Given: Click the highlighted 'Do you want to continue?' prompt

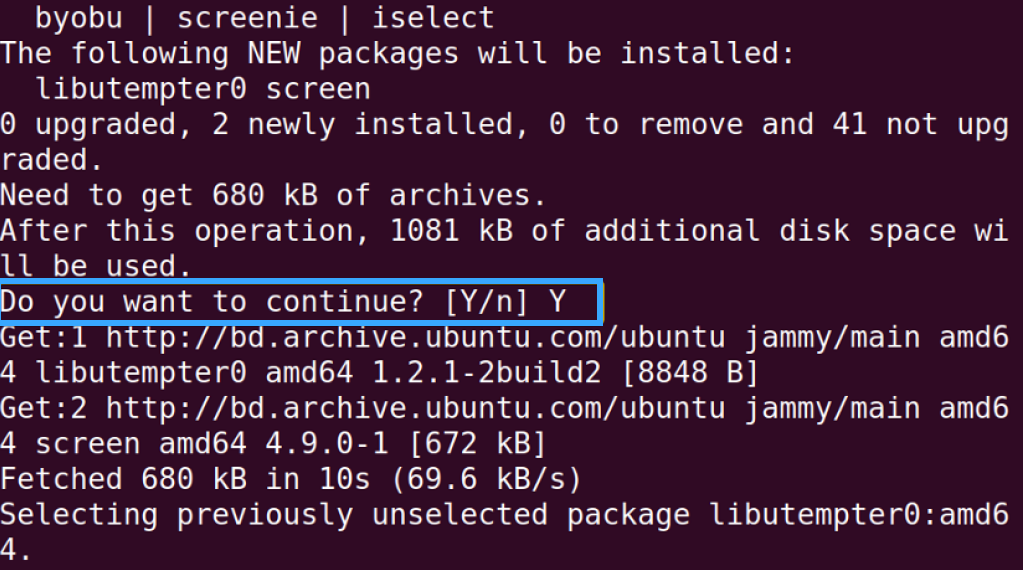Looking at the screenshot, I should coord(220,302).
